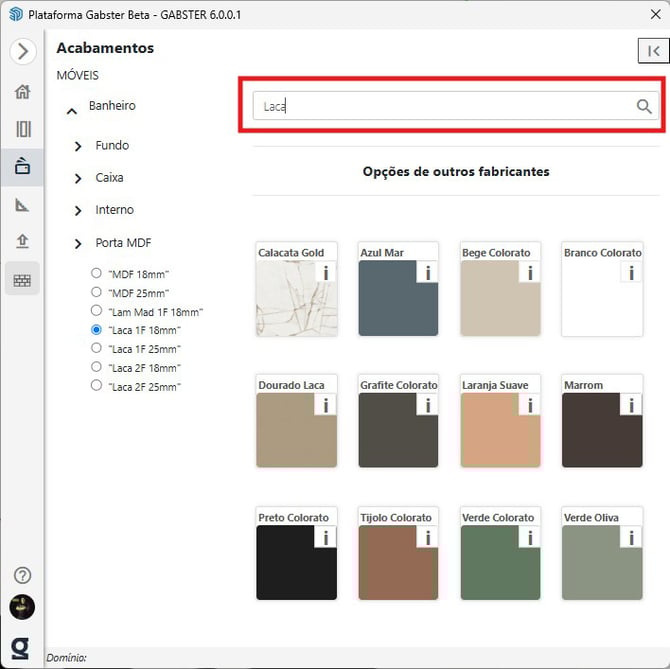Expand the Interno category
This screenshot has height=669, width=670.
click(78, 210)
